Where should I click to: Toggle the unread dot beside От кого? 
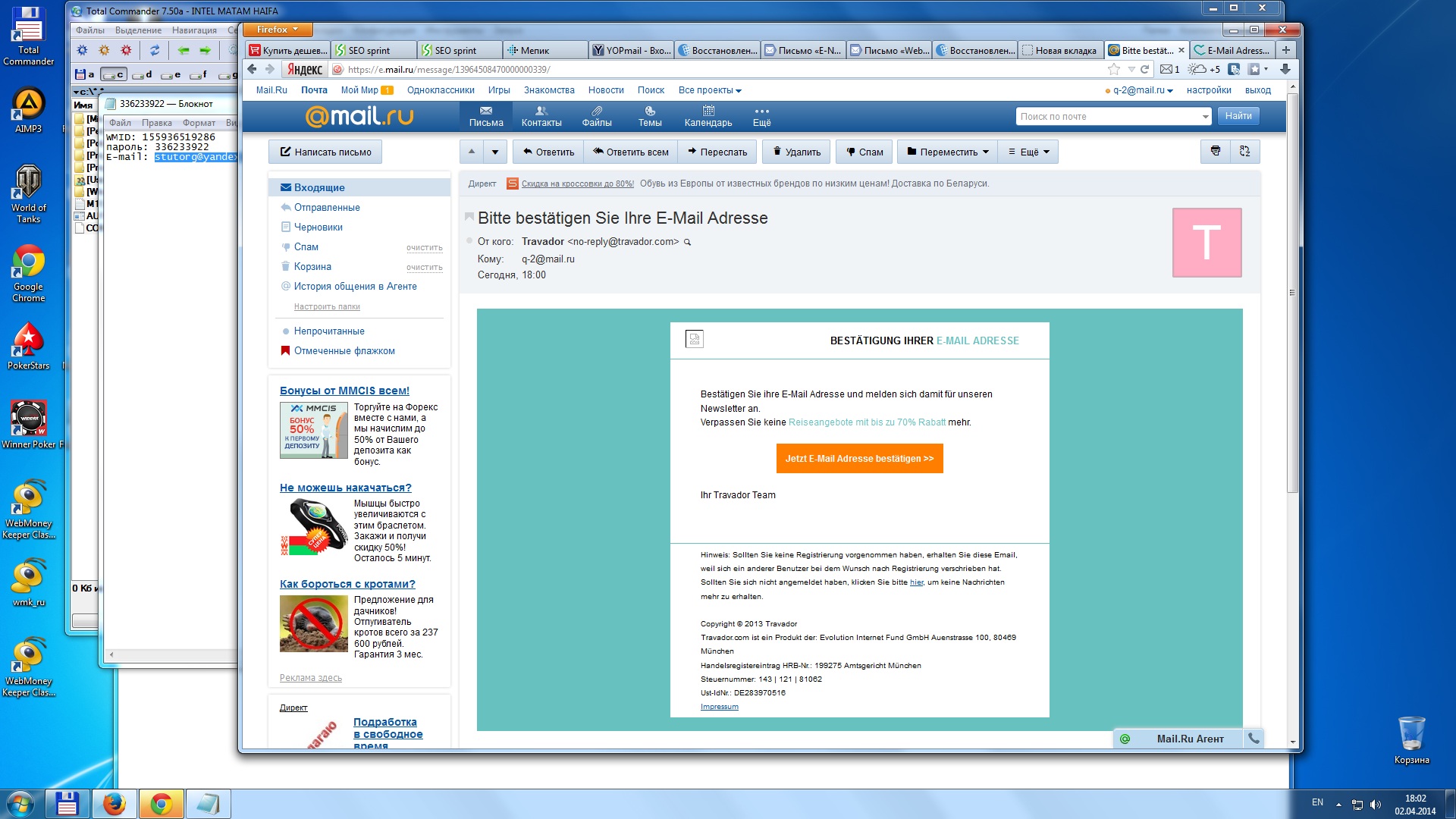click(x=469, y=241)
